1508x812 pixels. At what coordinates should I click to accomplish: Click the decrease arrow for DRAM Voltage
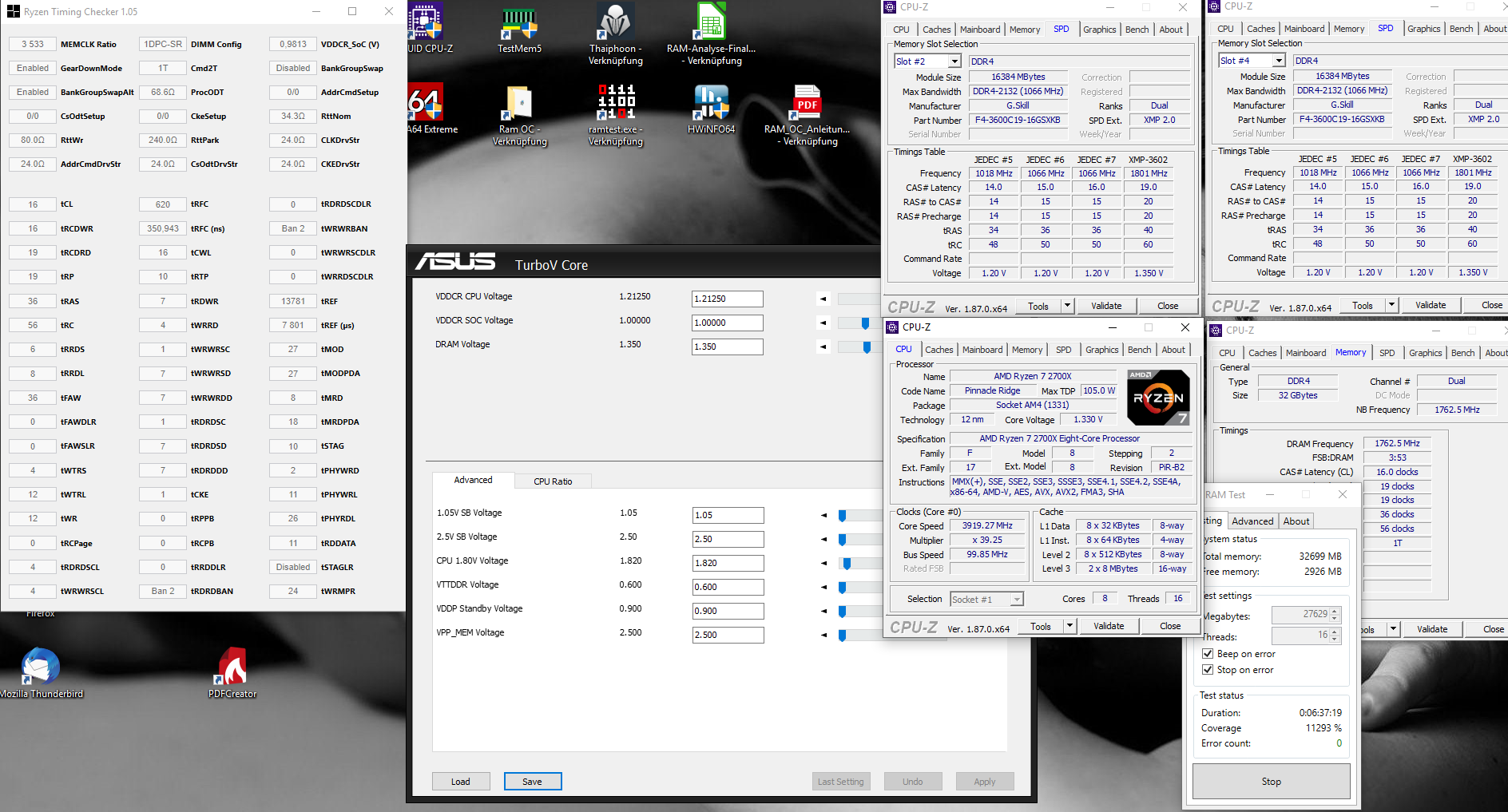tap(823, 347)
